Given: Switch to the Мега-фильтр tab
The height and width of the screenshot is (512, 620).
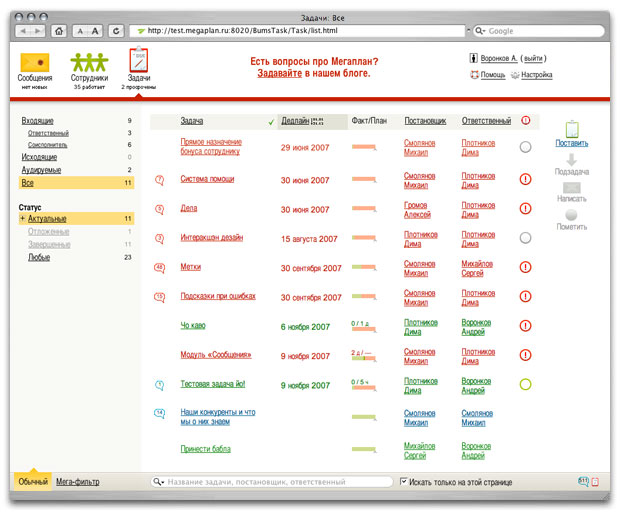Looking at the screenshot, I should coord(77,482).
